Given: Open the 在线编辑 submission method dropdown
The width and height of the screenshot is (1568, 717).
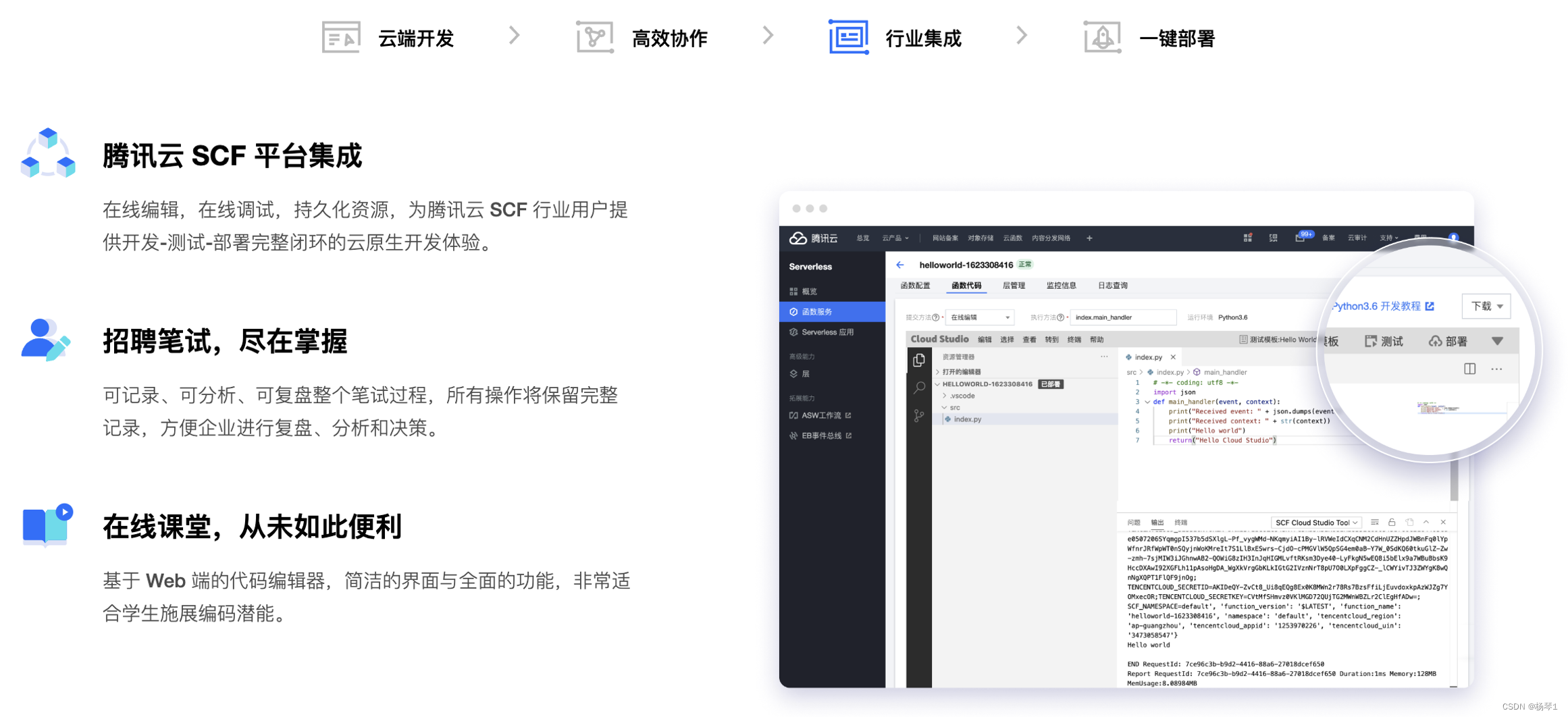Looking at the screenshot, I should [979, 317].
